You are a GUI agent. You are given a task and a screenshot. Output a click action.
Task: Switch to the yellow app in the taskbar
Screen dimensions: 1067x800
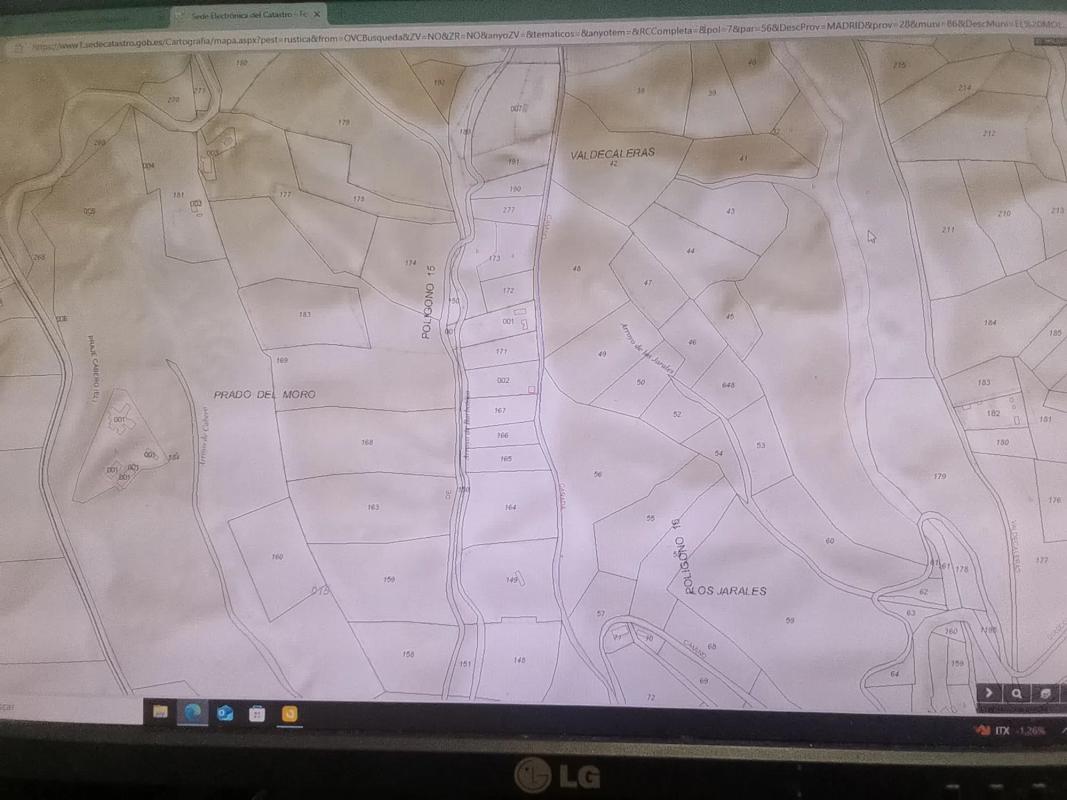[x=289, y=714]
